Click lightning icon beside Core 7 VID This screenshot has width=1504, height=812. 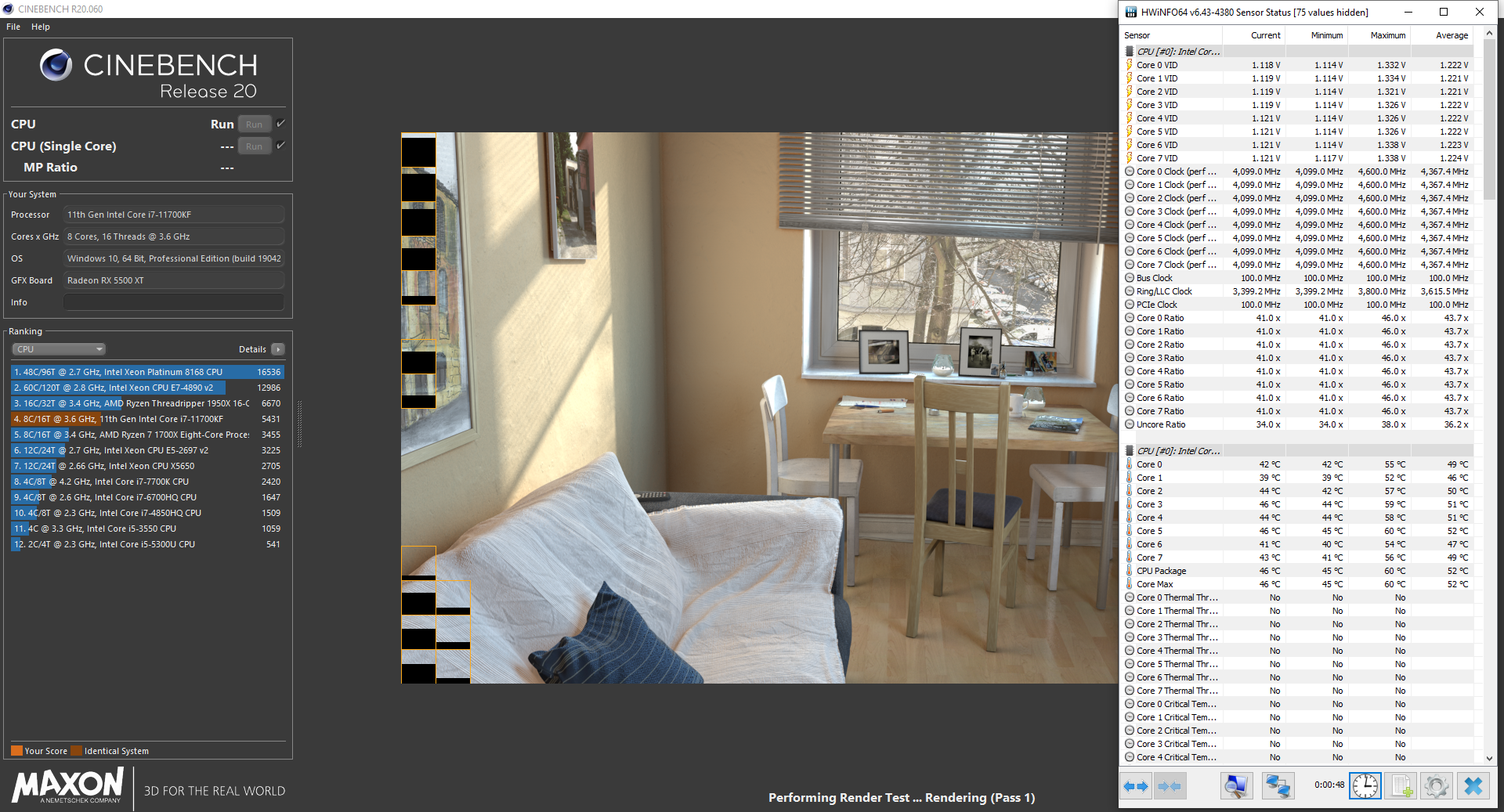pyautogui.click(x=1130, y=158)
